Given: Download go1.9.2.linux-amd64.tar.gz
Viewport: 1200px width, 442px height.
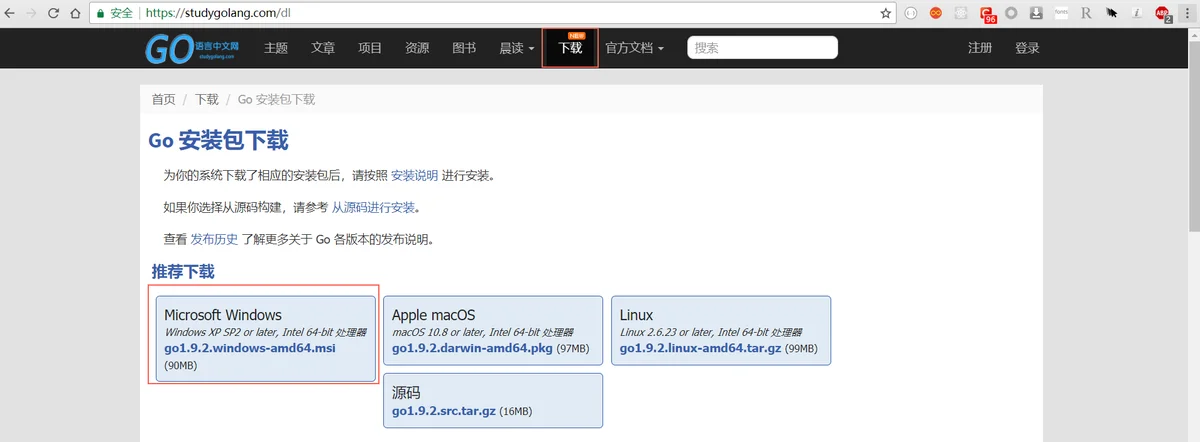Looking at the screenshot, I should 699,348.
